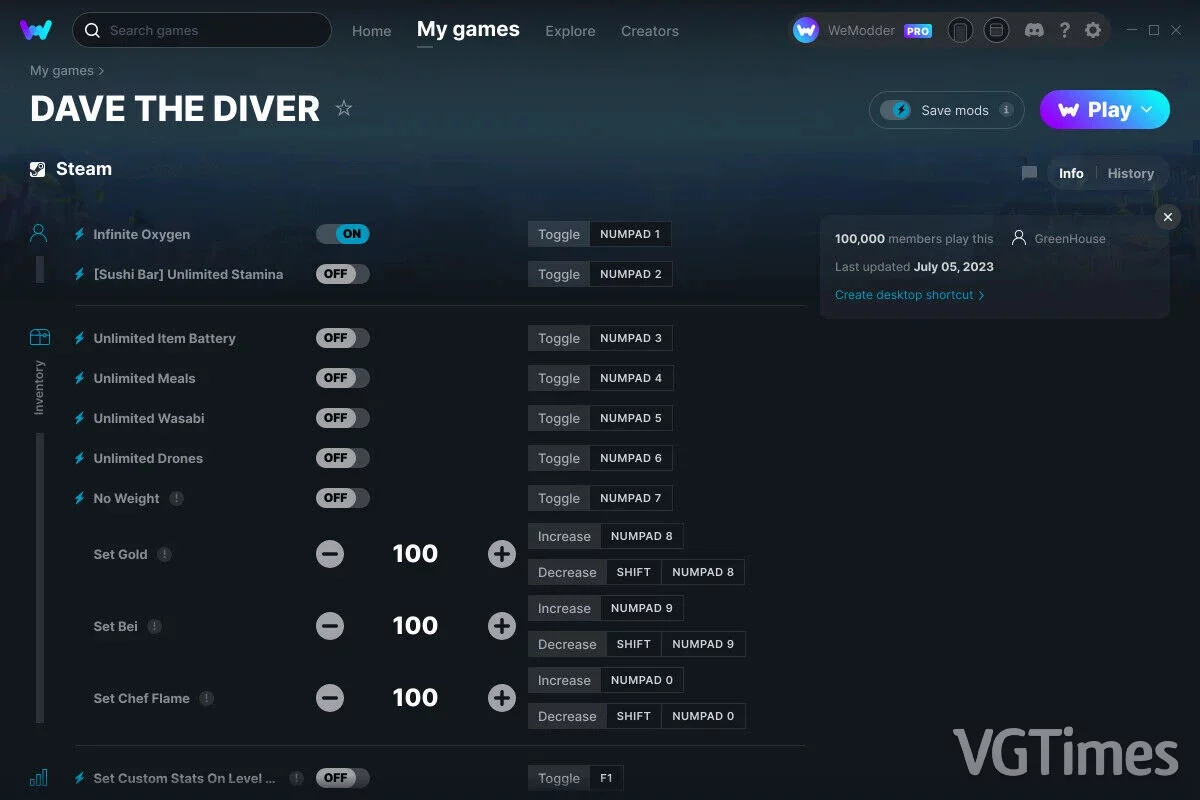This screenshot has width=1200, height=800.
Task: Change SHIFT modifier for Set Bei Decrease
Action: point(633,644)
